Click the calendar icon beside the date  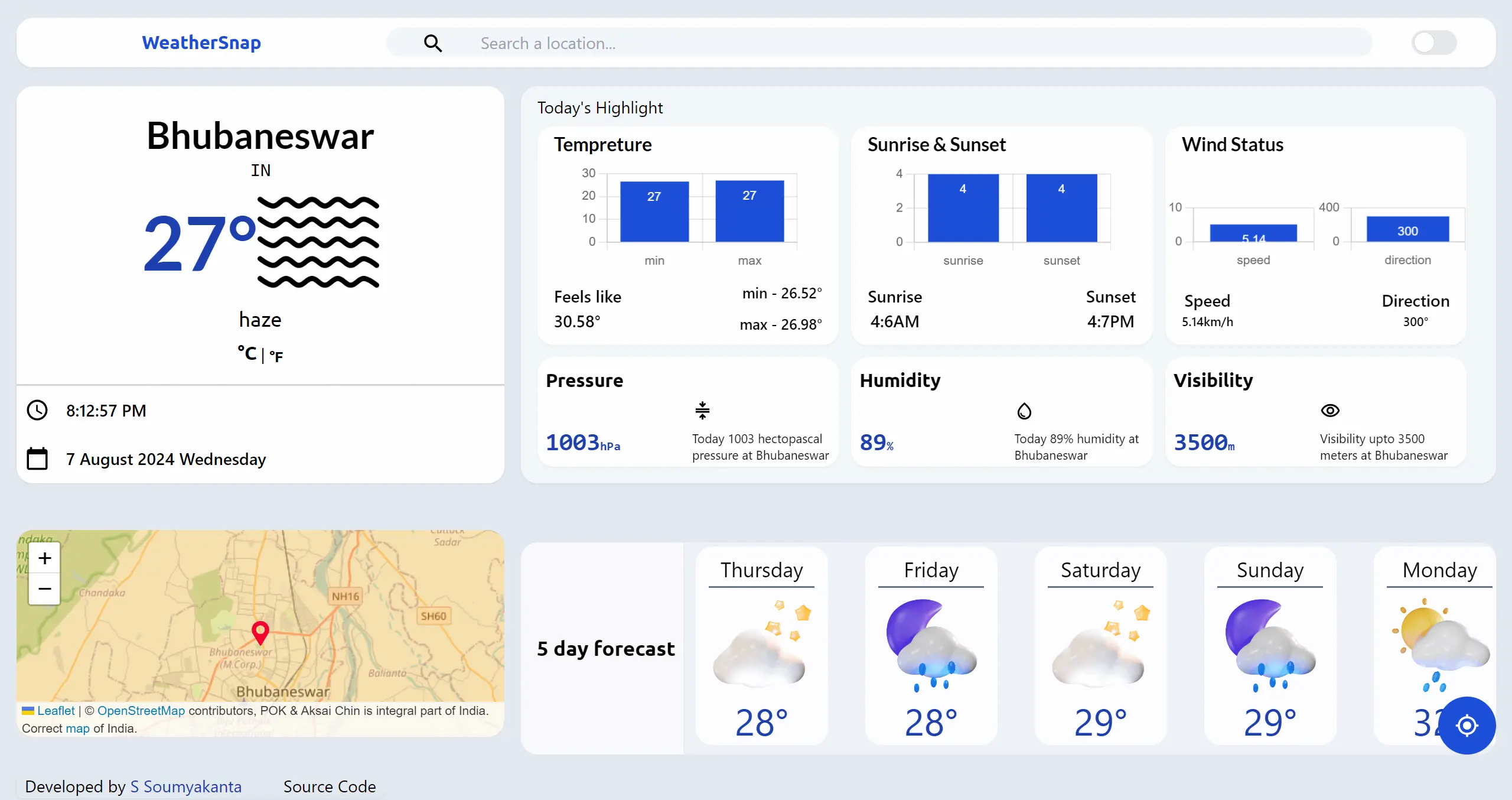[x=37, y=458]
